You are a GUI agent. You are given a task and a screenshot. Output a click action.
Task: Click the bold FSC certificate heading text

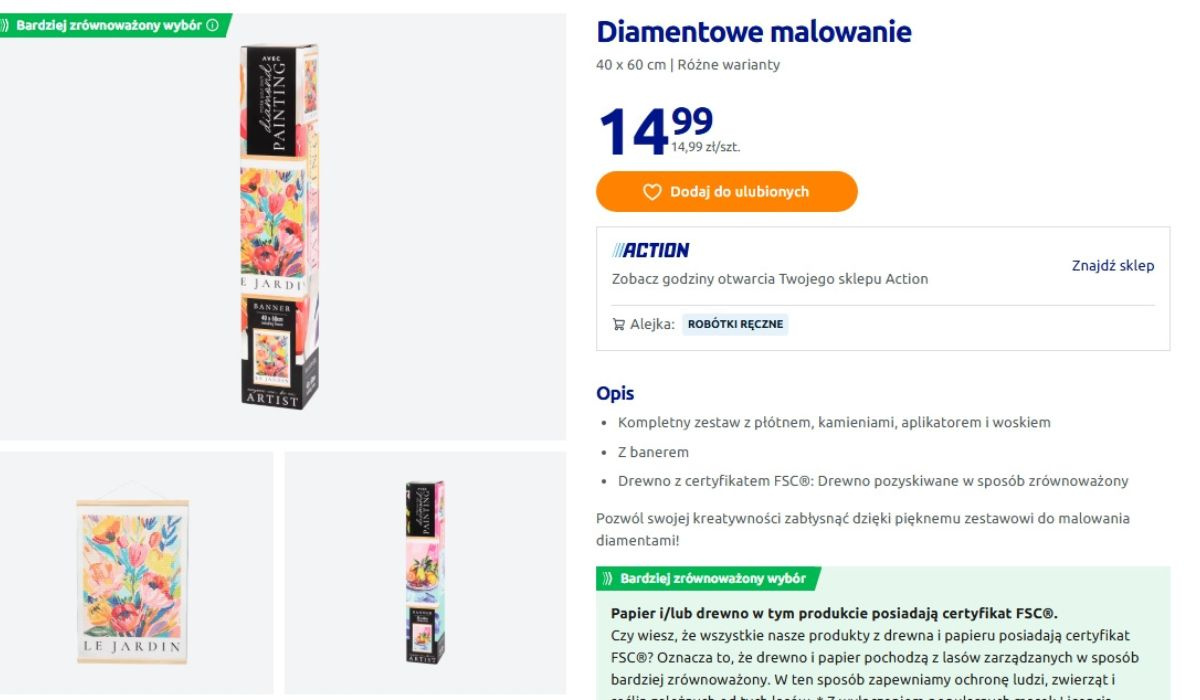click(x=834, y=613)
